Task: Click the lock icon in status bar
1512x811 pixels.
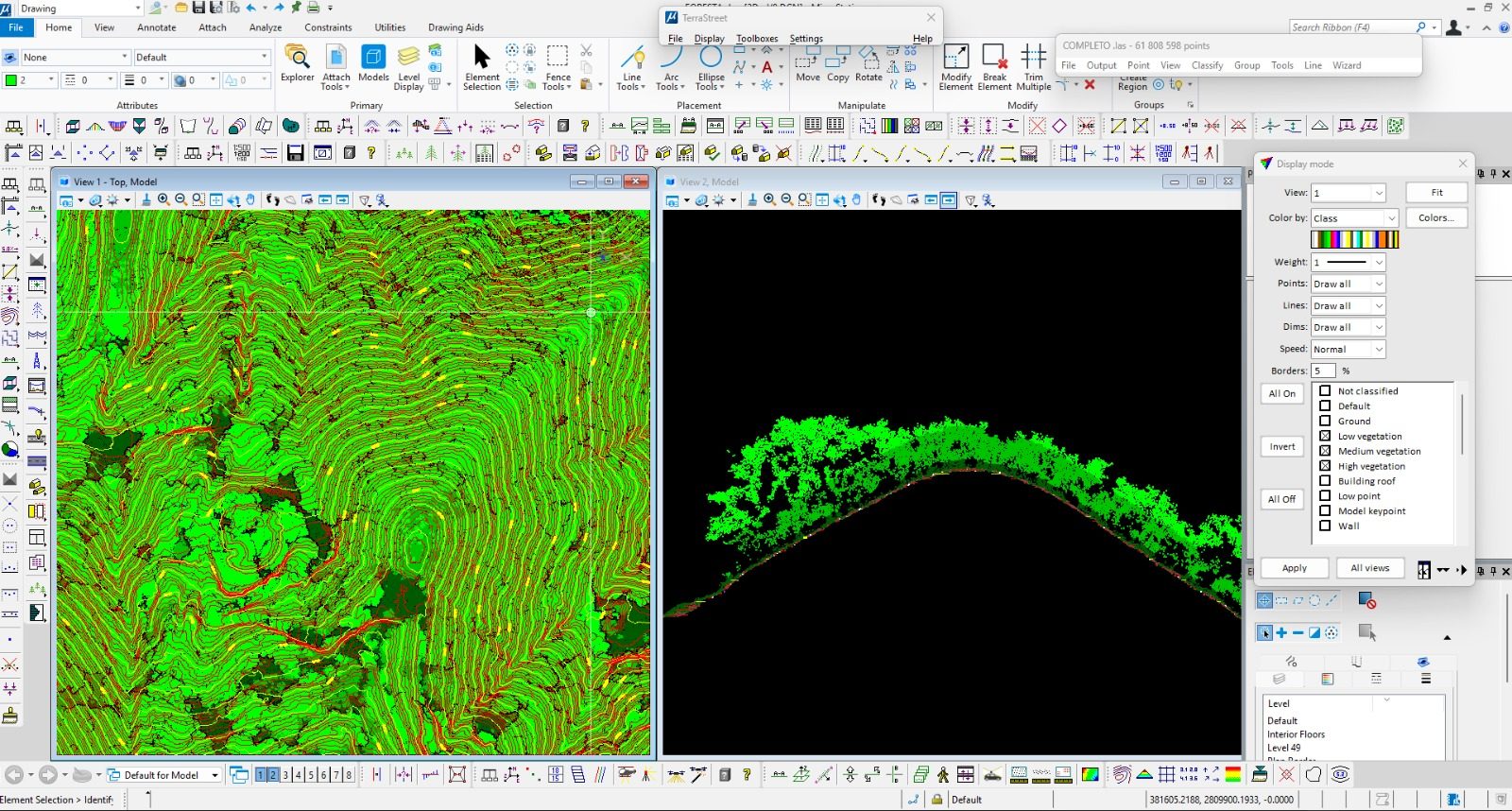Action: click(936, 799)
